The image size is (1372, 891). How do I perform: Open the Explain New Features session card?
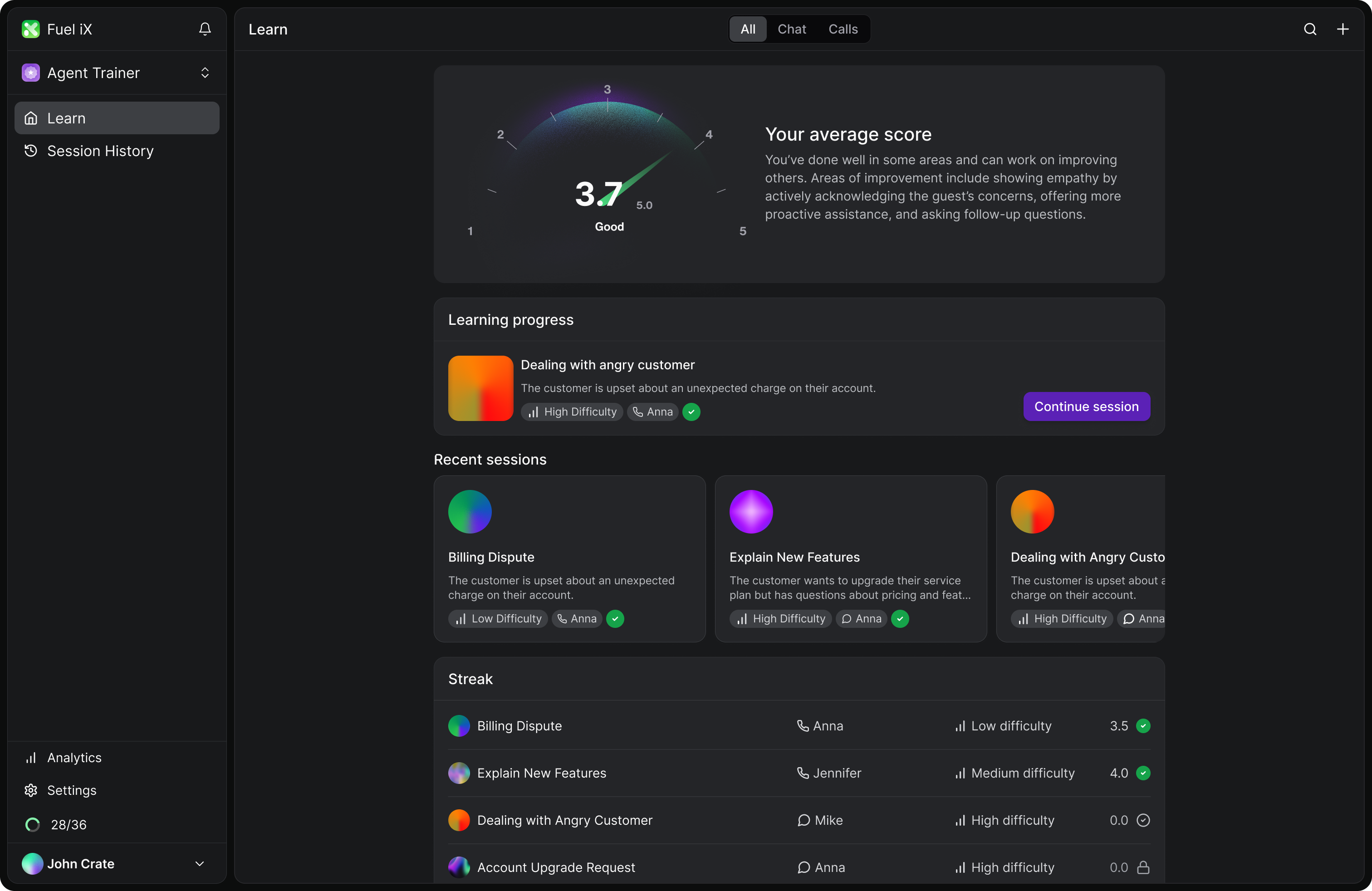click(851, 558)
